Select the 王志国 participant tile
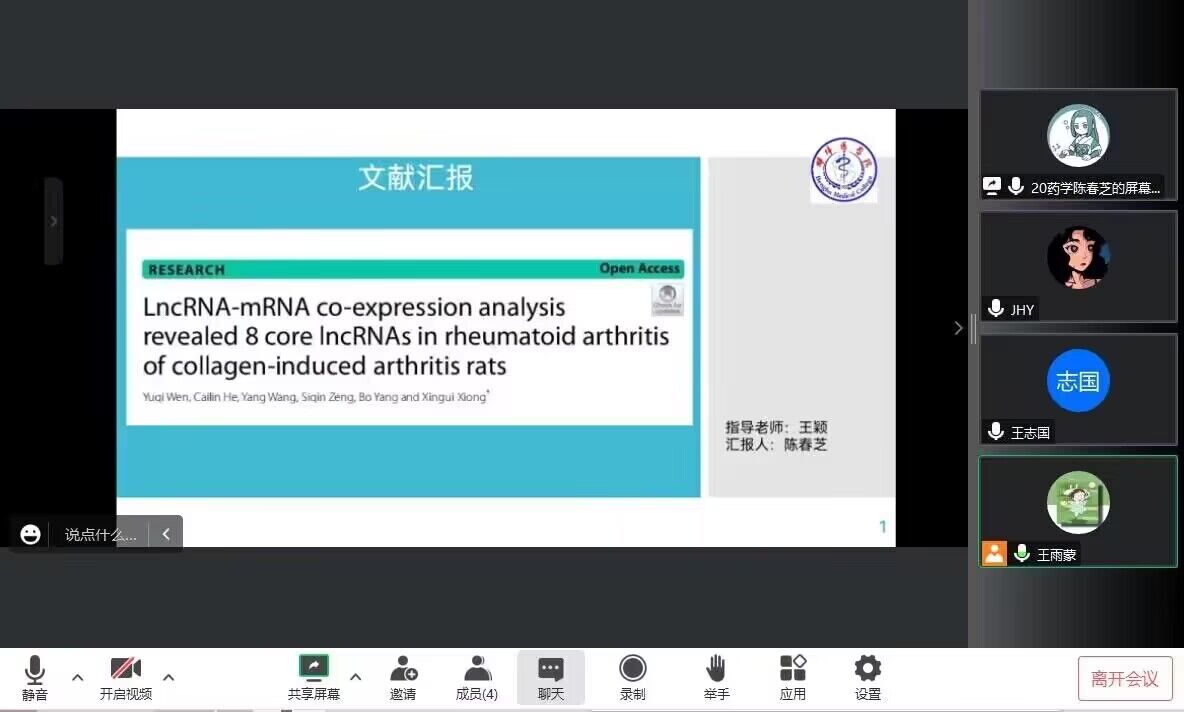This screenshot has height=712, width=1184. coord(1077,389)
